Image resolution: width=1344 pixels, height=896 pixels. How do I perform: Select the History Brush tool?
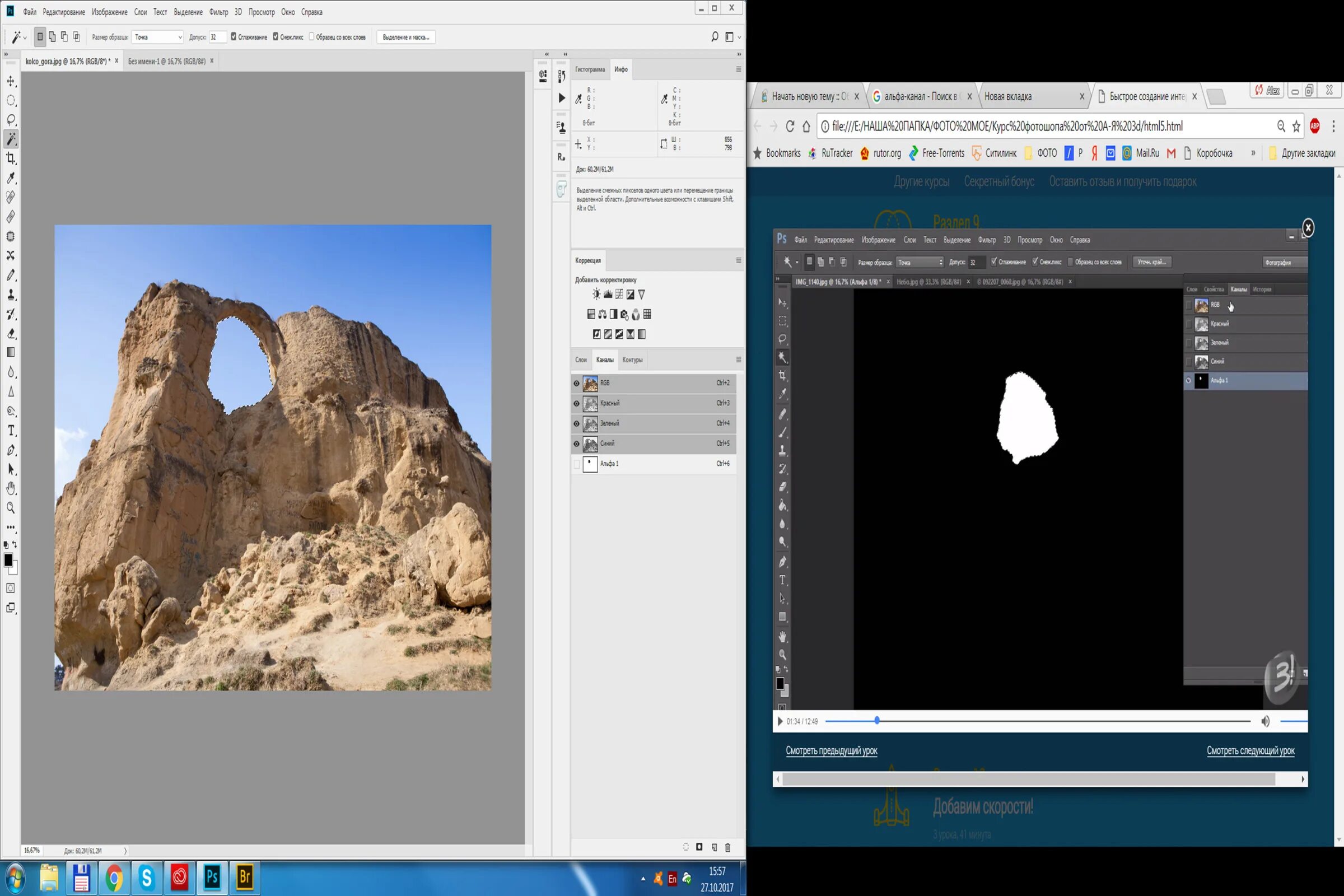(11, 314)
